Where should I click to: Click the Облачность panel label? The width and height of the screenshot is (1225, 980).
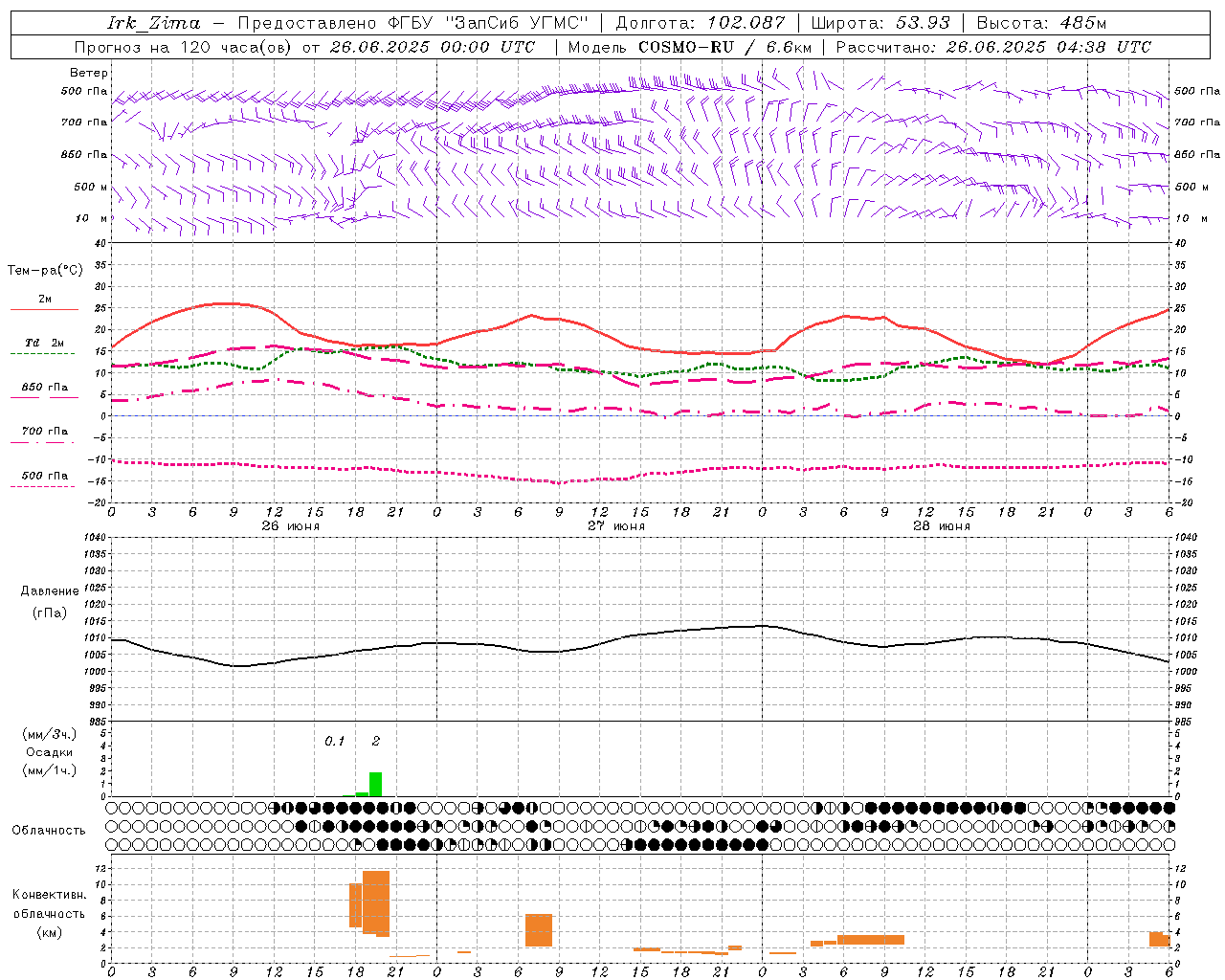pyautogui.click(x=49, y=831)
